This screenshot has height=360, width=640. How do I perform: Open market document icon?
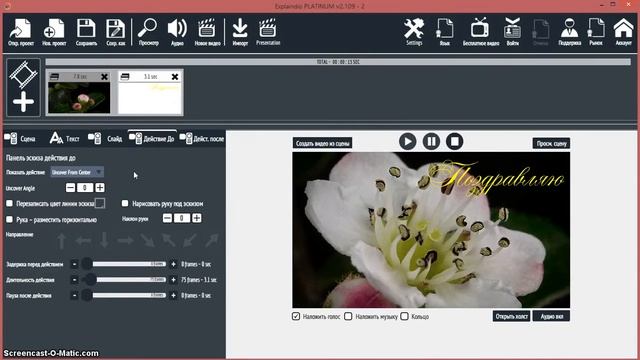pos(596,32)
